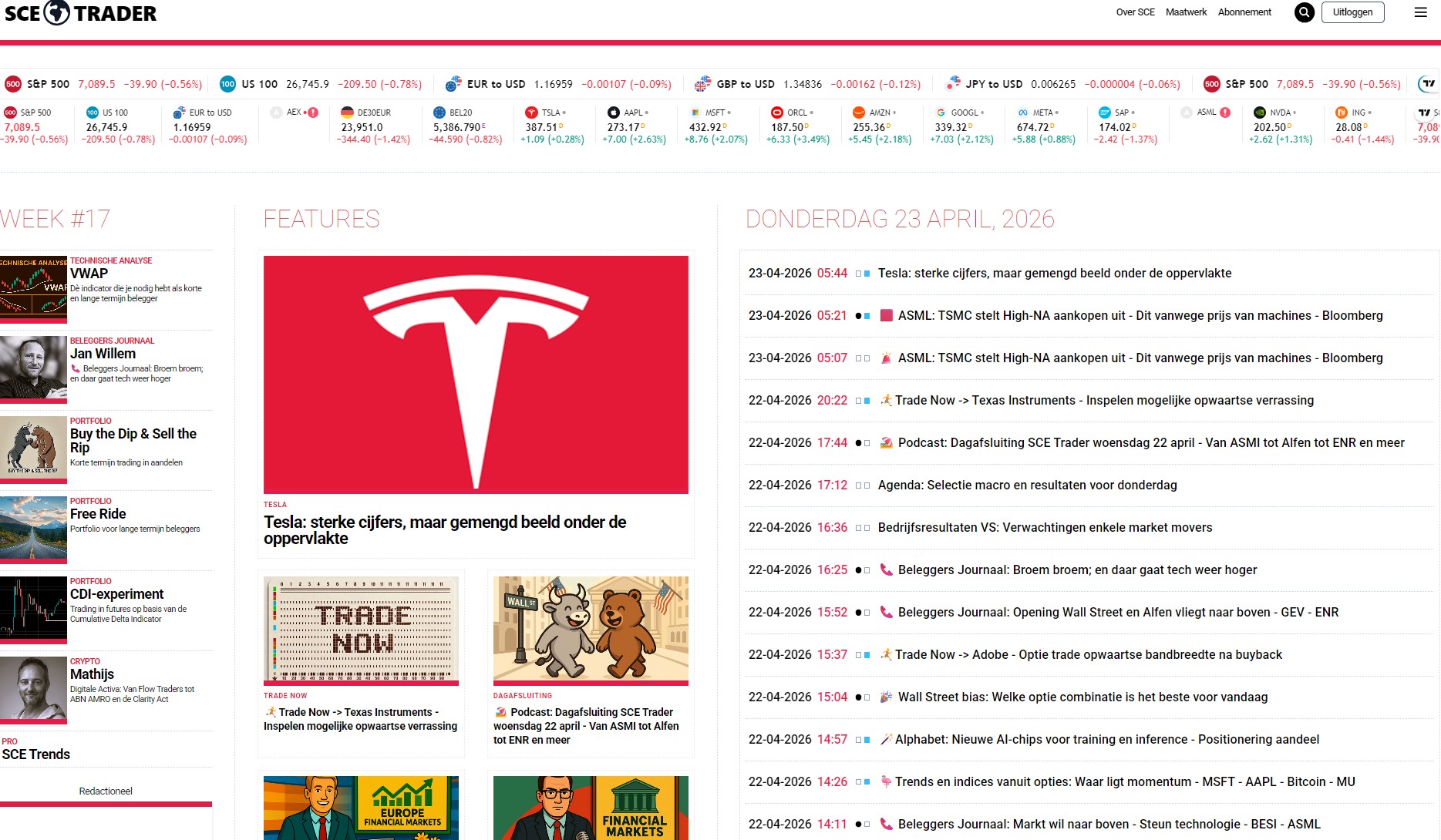The height and width of the screenshot is (840, 1441).
Task: Open Bedrijfsresultaten VS: Verwachtingen news item
Action: click(x=1045, y=527)
